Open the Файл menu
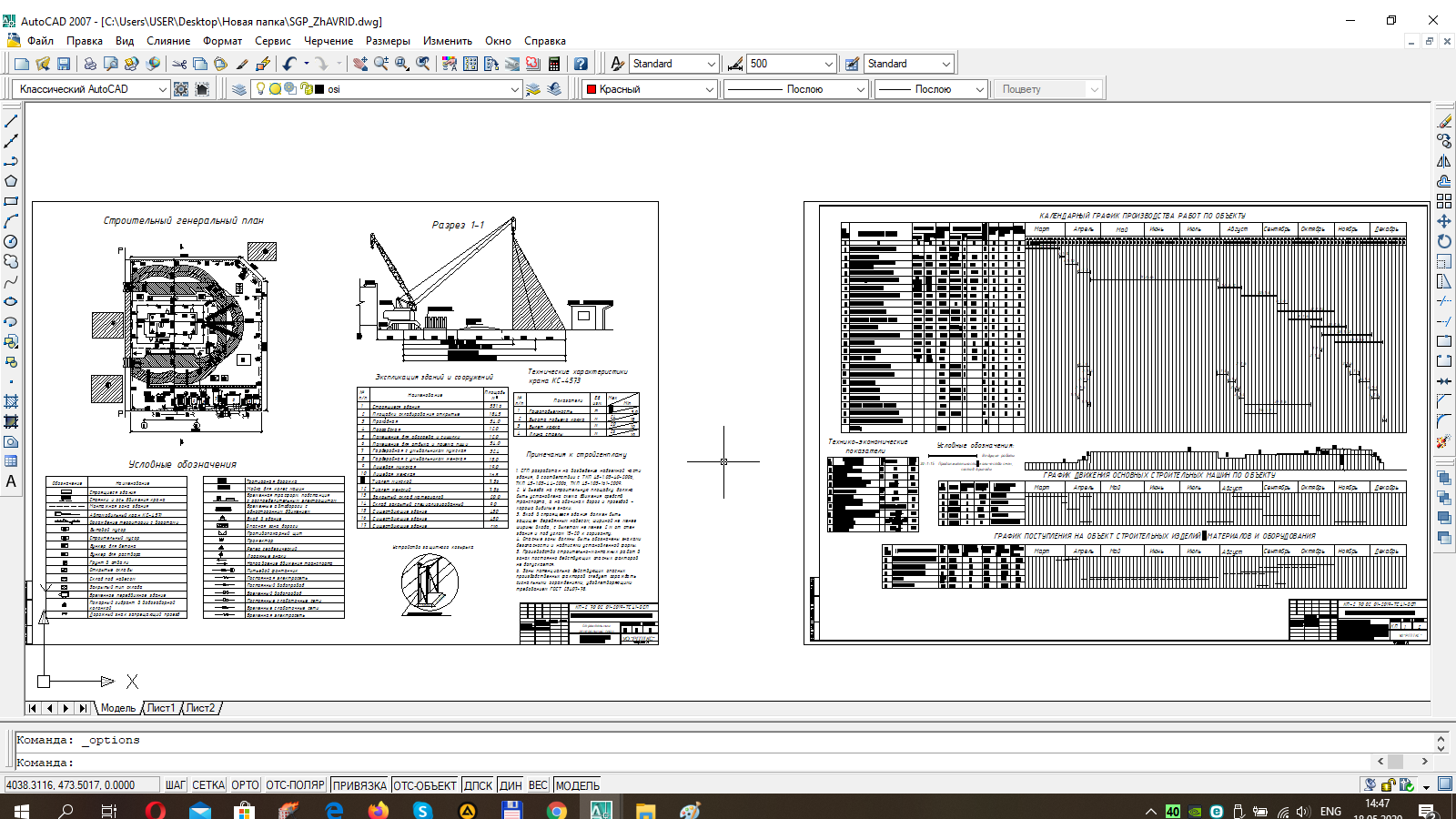This screenshot has height=819, width=1456. (x=40, y=41)
